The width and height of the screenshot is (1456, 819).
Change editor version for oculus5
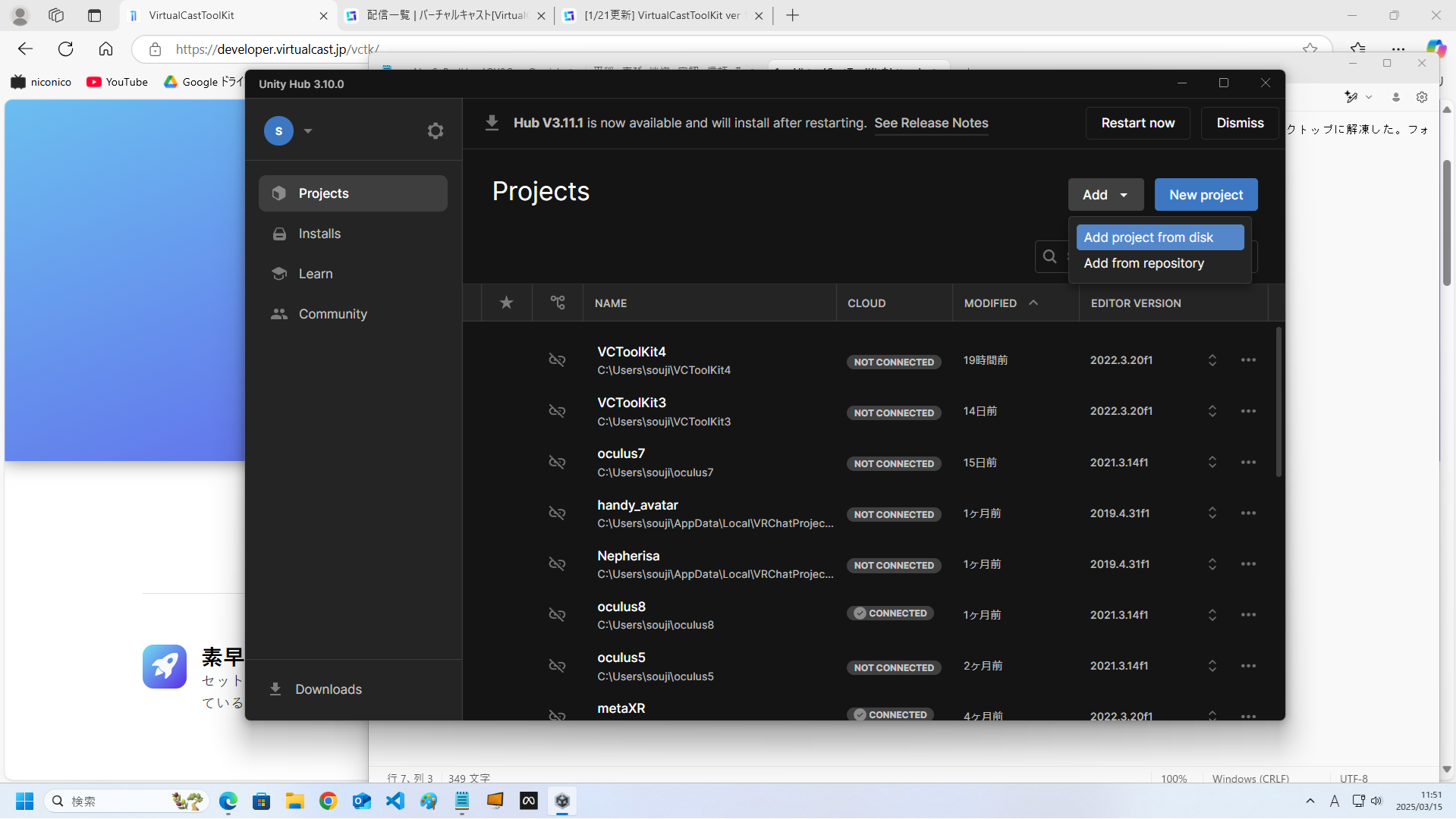click(1212, 666)
